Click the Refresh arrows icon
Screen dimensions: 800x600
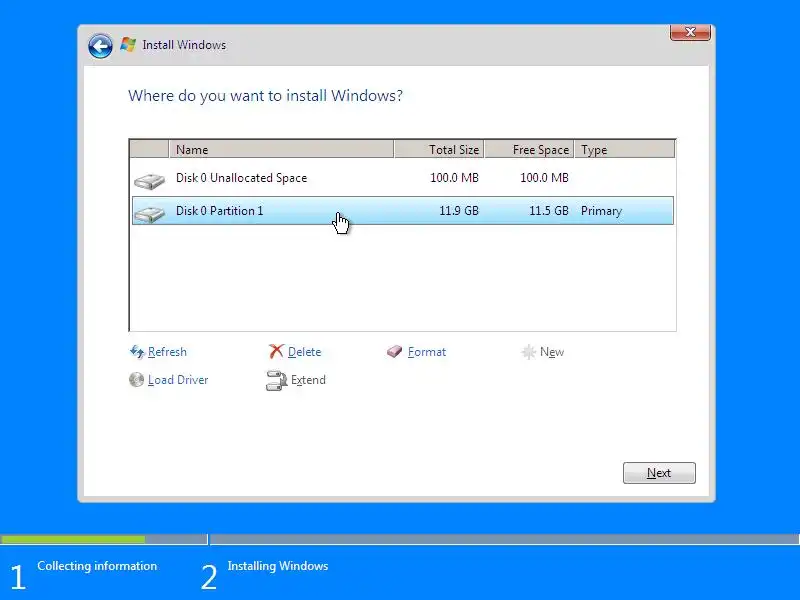click(137, 352)
